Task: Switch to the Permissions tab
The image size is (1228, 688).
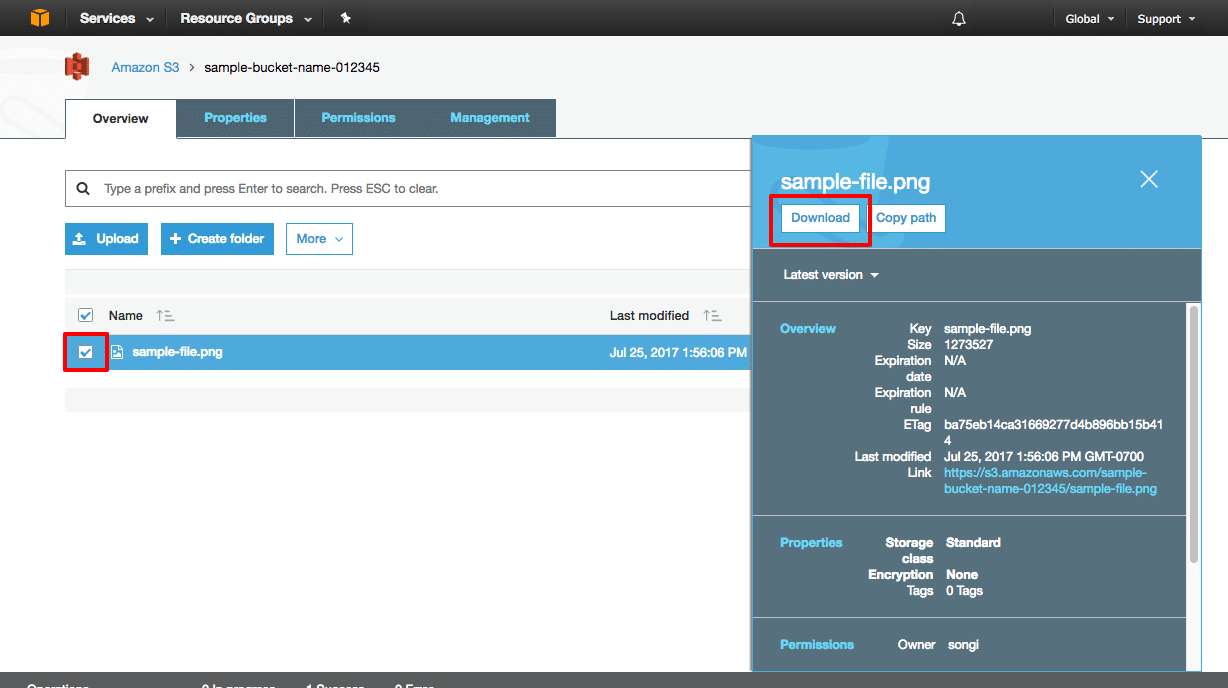Action: point(358,117)
